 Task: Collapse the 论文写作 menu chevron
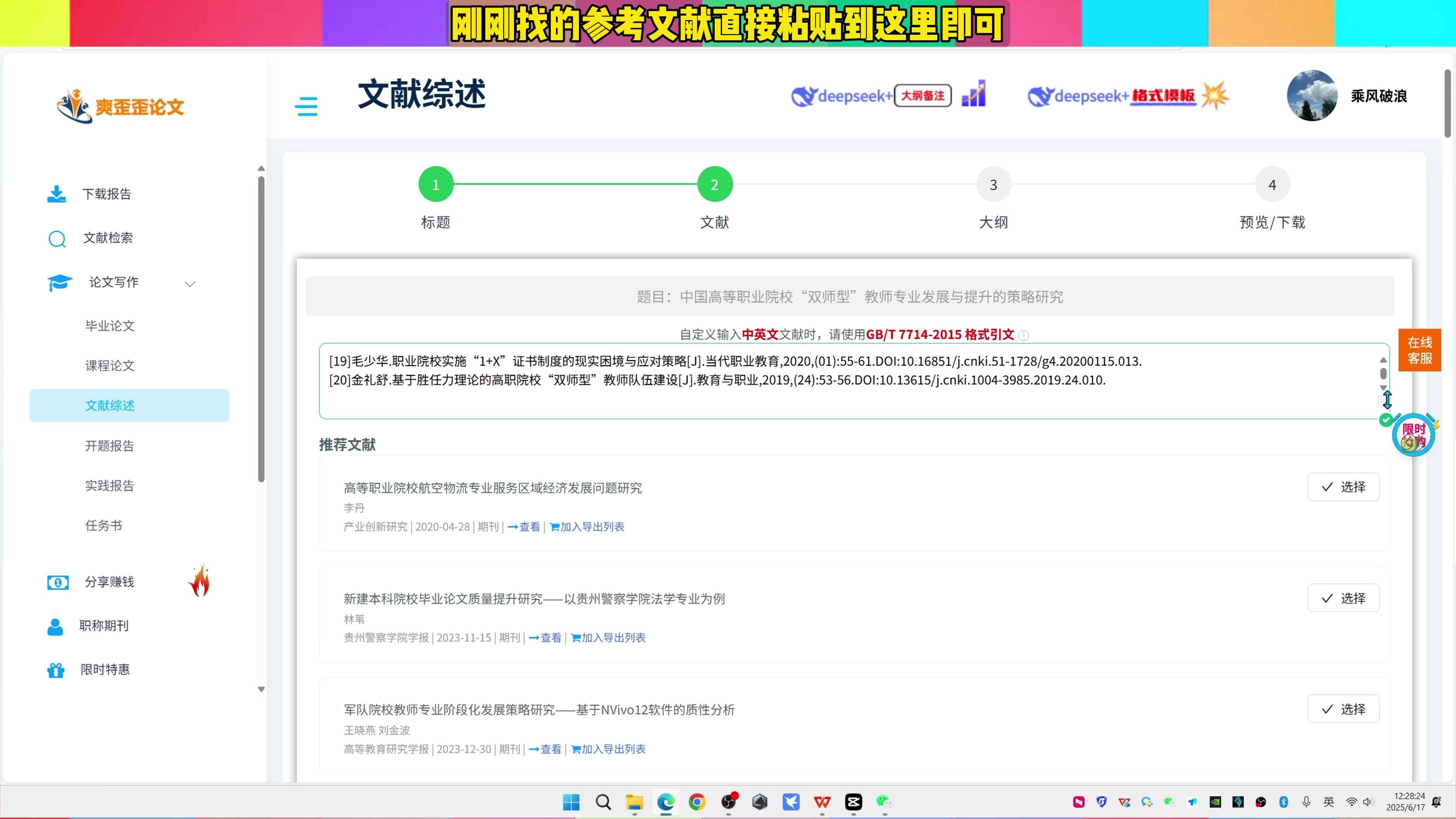click(x=190, y=284)
